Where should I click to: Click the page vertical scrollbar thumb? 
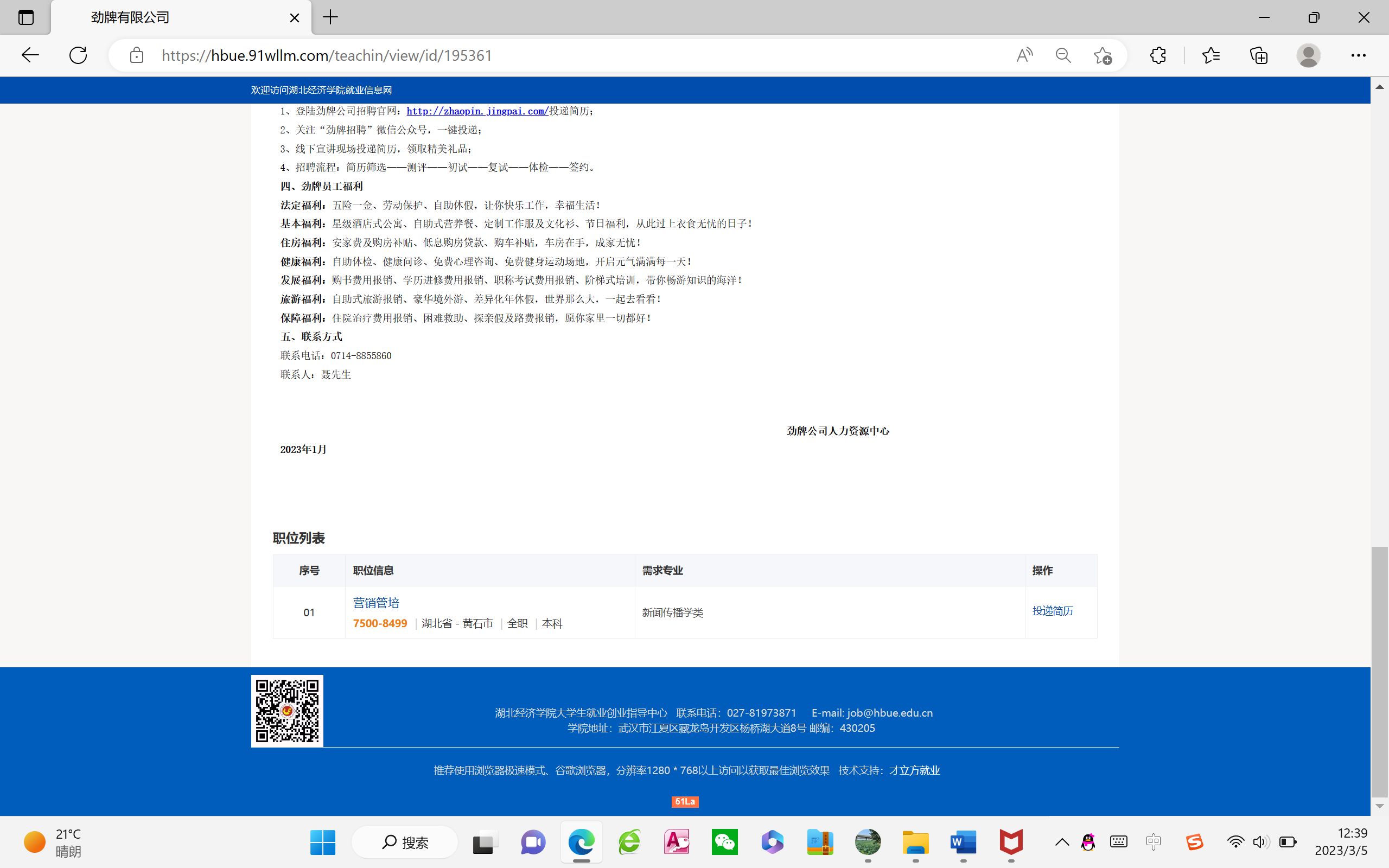coord(1379,671)
